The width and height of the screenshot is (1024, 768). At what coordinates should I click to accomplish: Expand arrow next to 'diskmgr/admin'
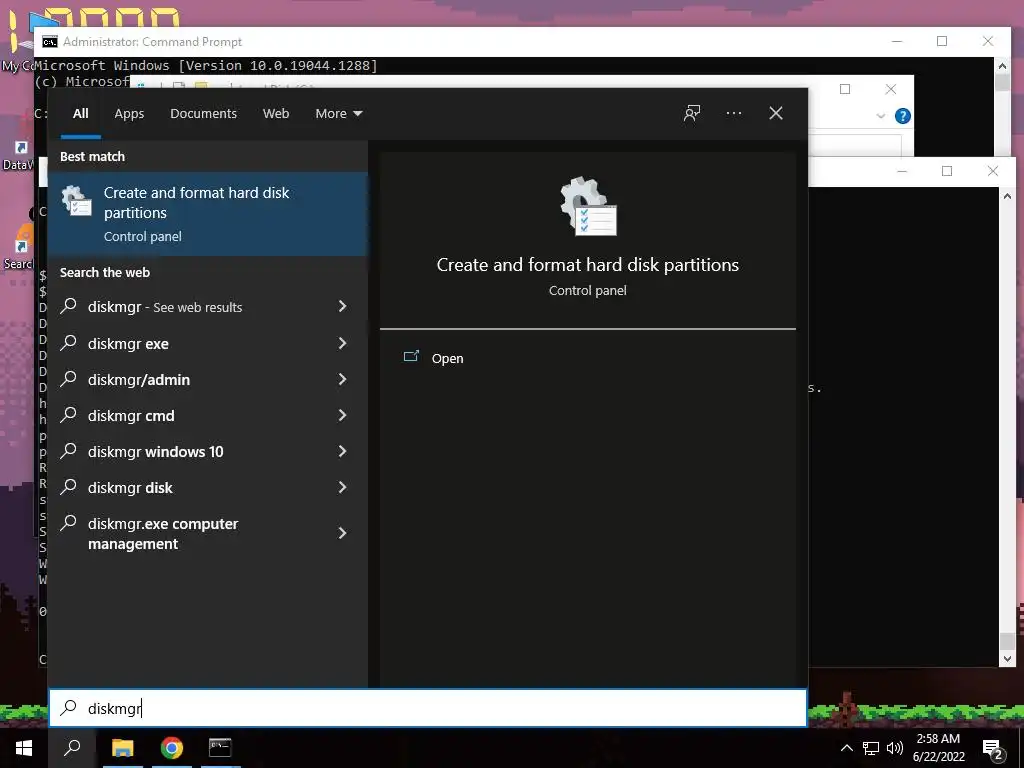pyautogui.click(x=342, y=379)
